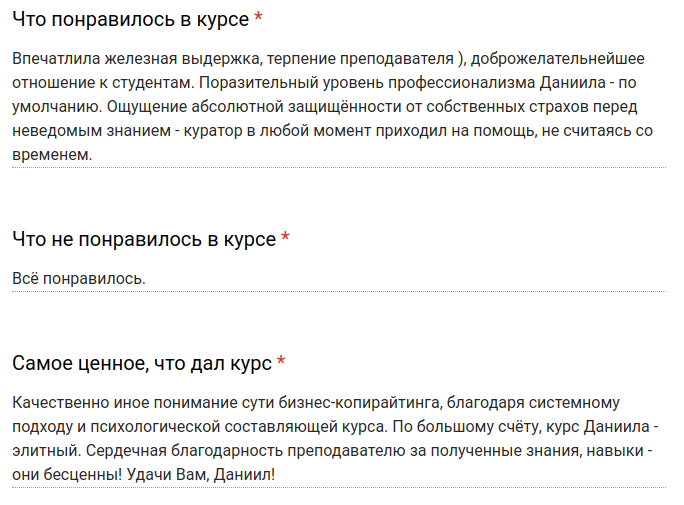This screenshot has width=684, height=505.
Task: Place cursor after 'Удачи Вам, Даниил!'
Action: pyautogui.click(x=276, y=474)
